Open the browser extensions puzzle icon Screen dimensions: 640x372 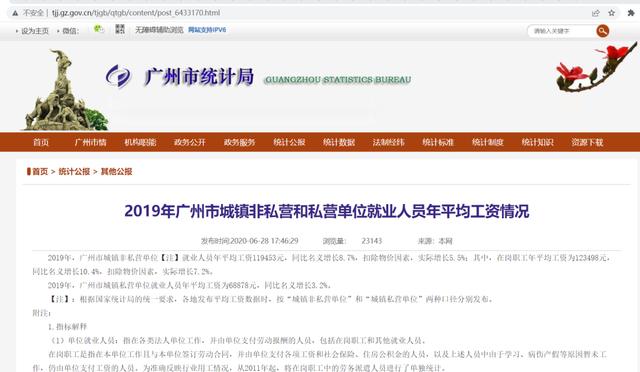tap(631, 13)
